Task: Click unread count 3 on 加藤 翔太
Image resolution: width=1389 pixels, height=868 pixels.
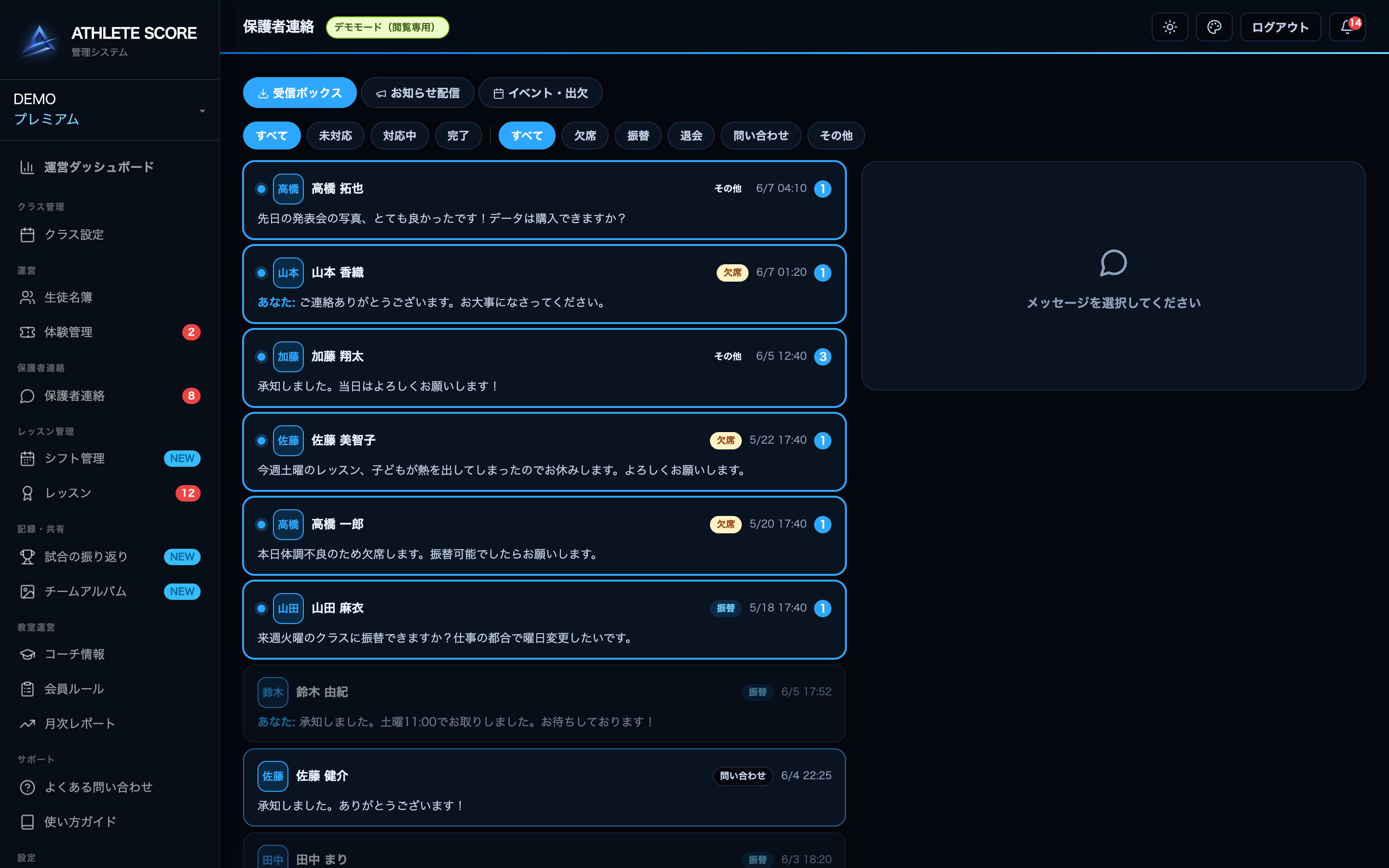Action: (822, 357)
